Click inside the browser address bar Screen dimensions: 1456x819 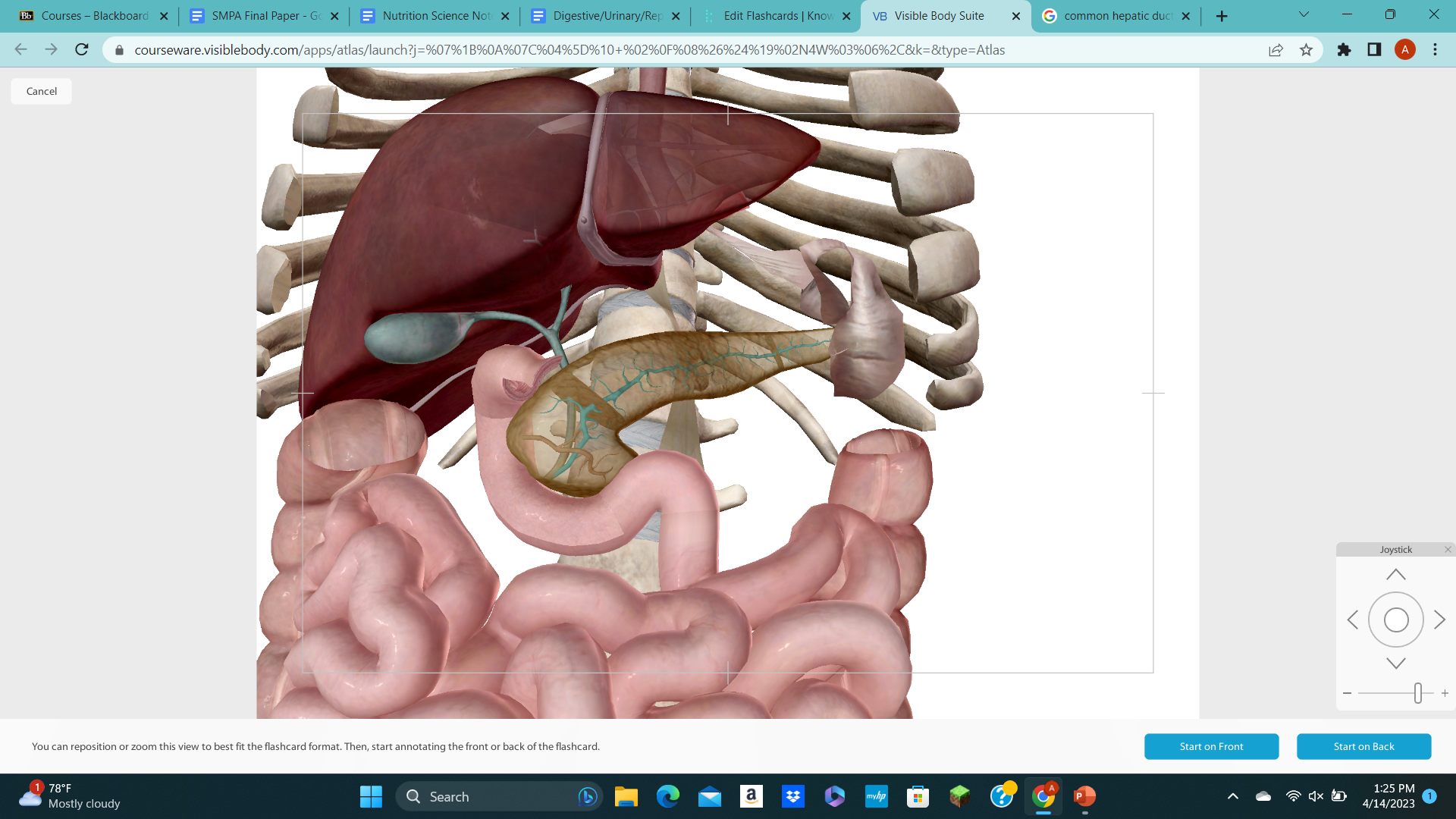(x=531, y=49)
